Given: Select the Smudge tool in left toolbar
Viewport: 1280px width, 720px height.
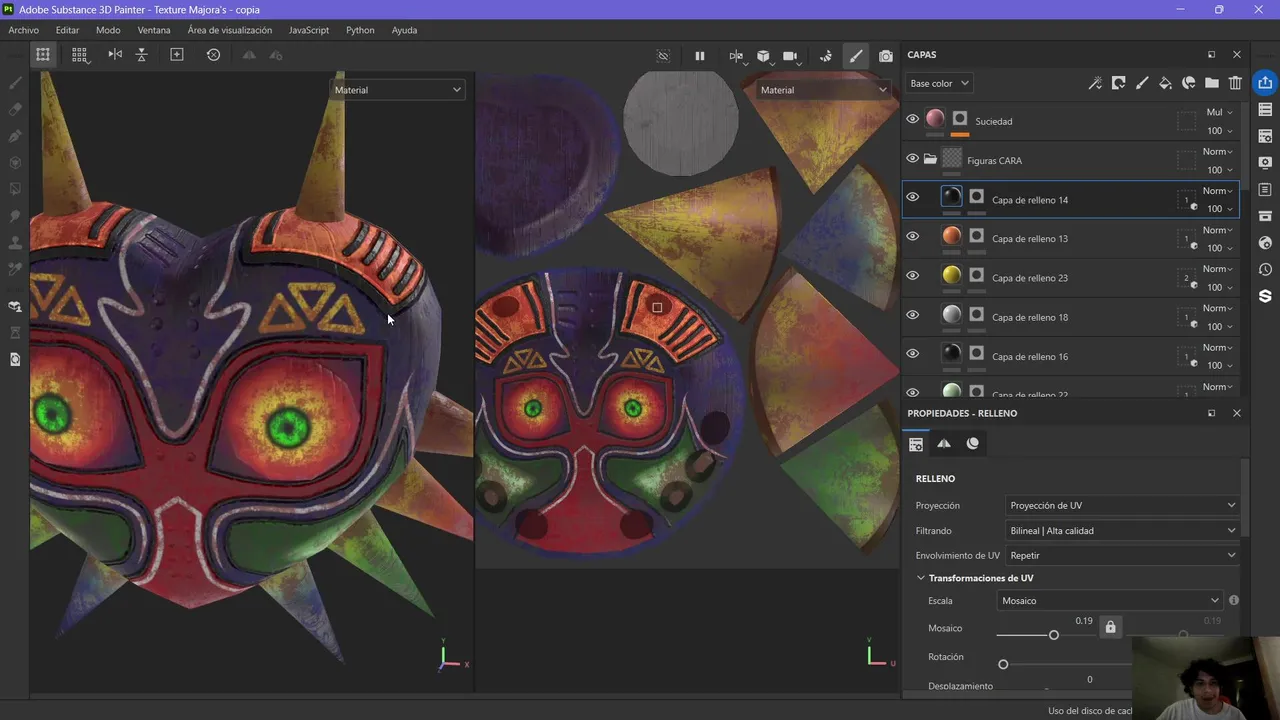Looking at the screenshot, I should pos(15,215).
